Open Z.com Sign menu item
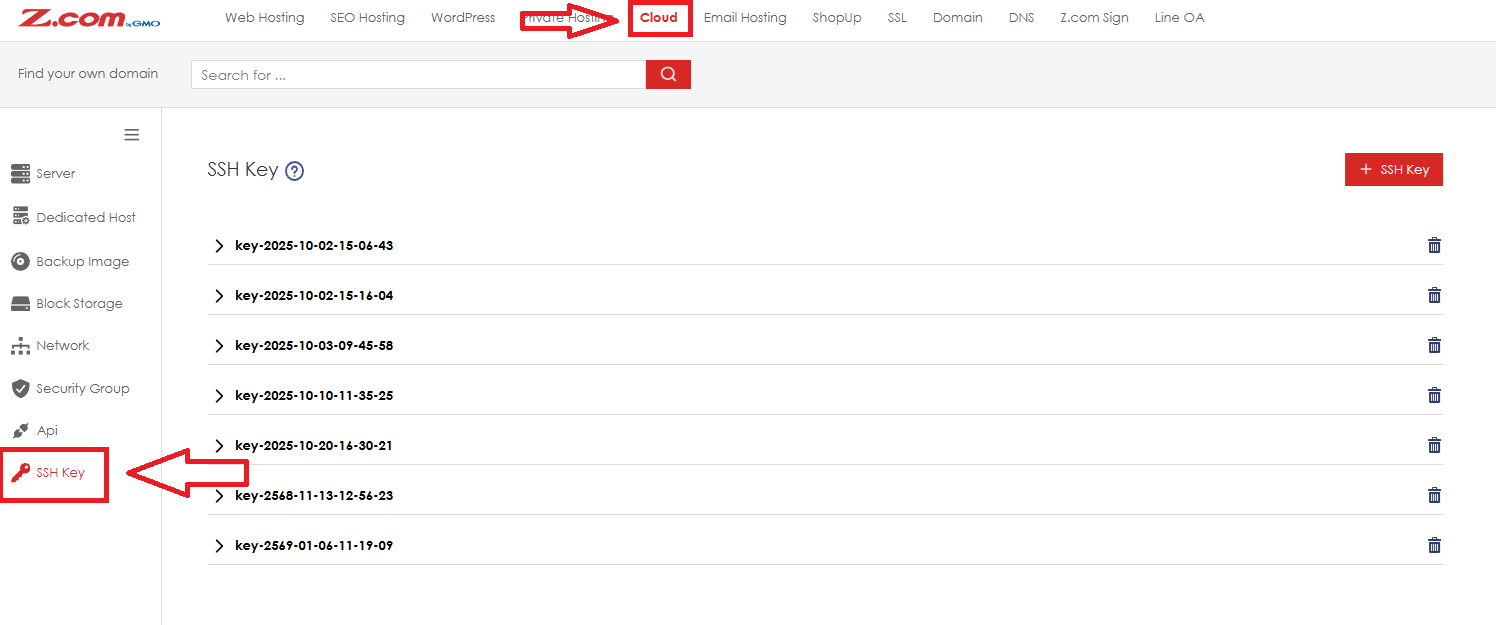Screen dimensions: 1496x625 [1095, 18]
